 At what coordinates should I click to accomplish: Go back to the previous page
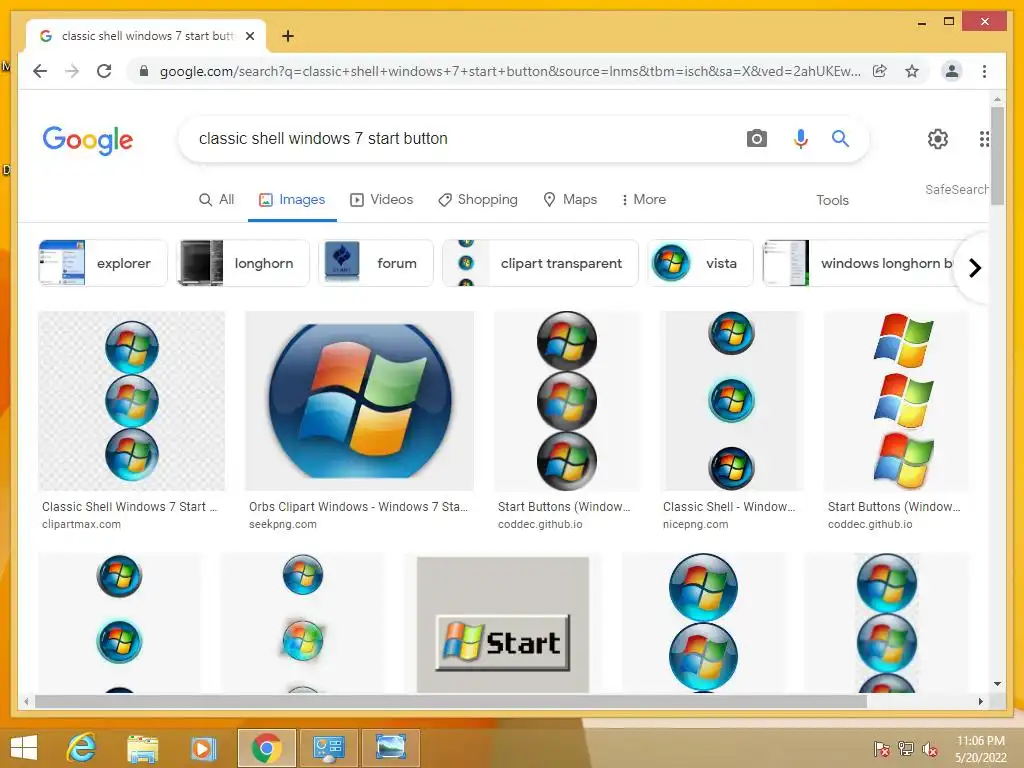click(40, 71)
